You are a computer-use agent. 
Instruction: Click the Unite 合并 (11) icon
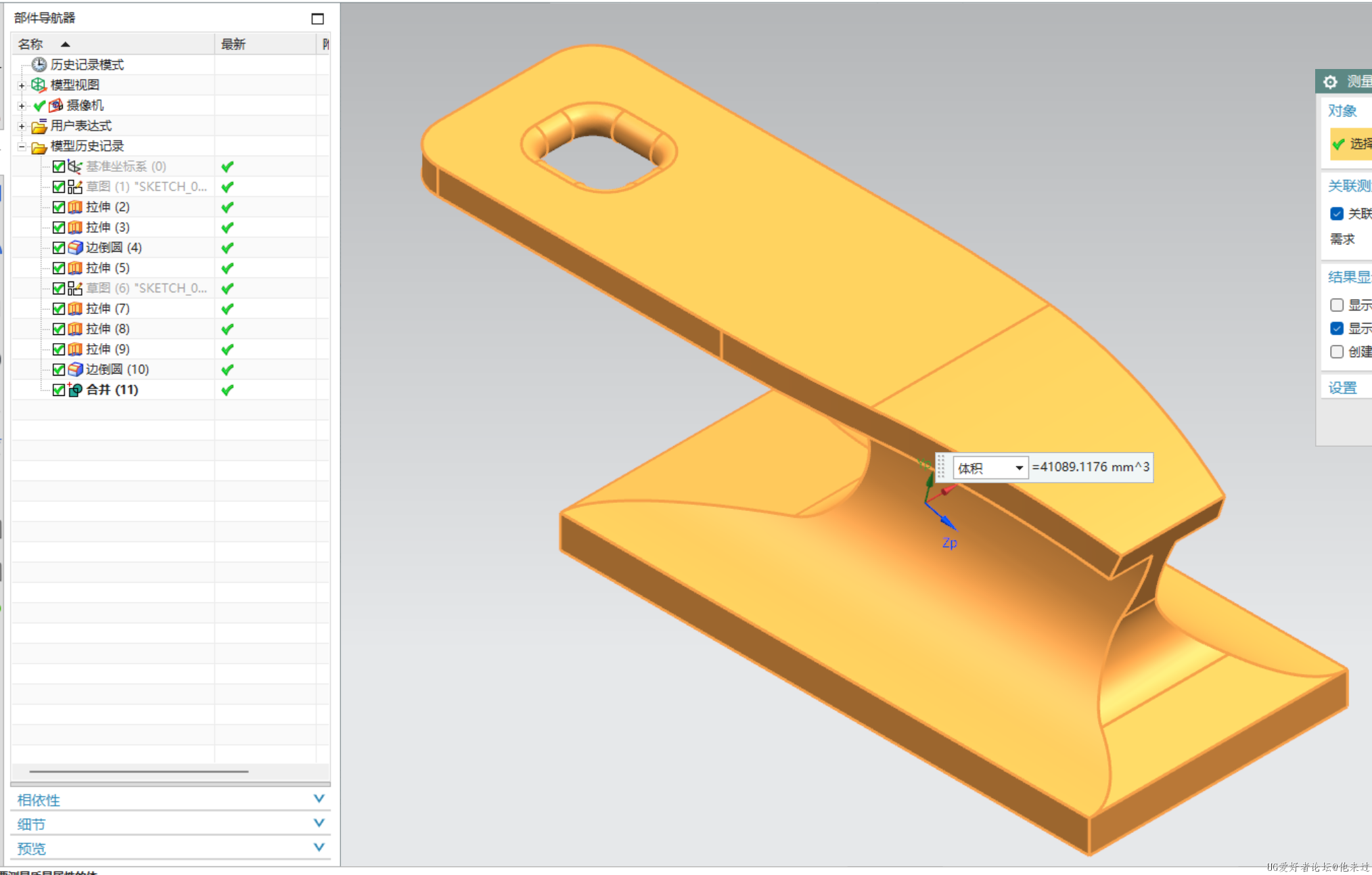tap(74, 389)
